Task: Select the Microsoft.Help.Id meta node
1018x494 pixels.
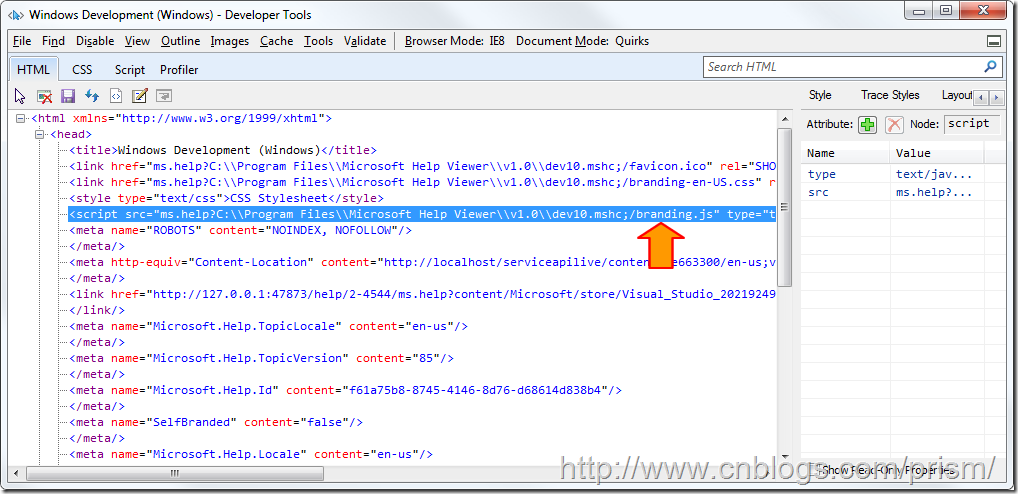Action: point(345,390)
